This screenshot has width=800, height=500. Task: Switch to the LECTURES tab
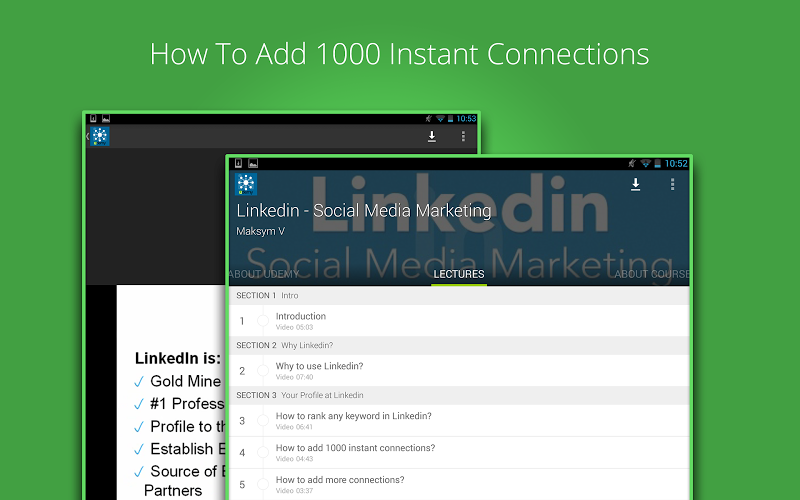coord(459,274)
